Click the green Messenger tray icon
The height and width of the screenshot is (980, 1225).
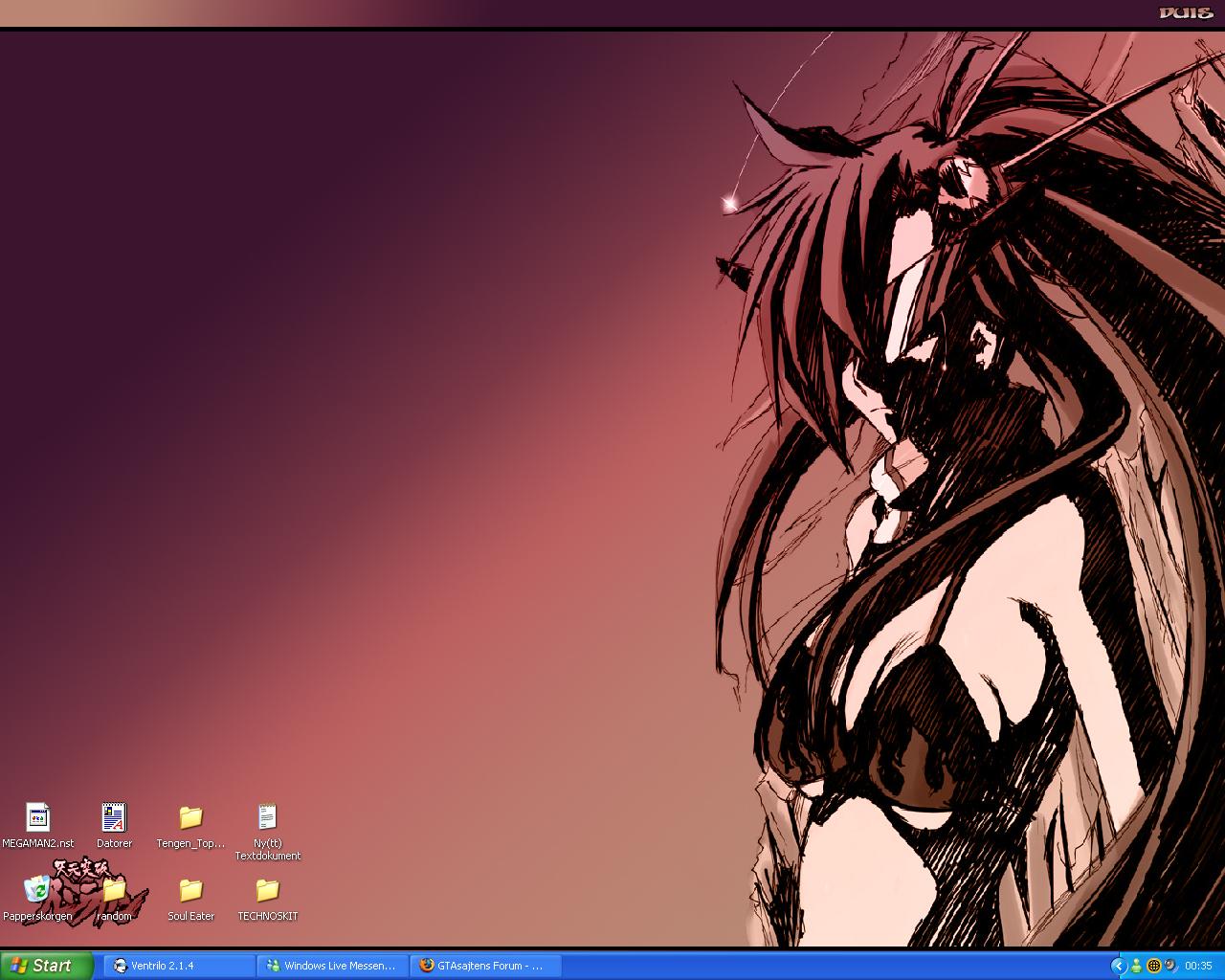point(1136,966)
